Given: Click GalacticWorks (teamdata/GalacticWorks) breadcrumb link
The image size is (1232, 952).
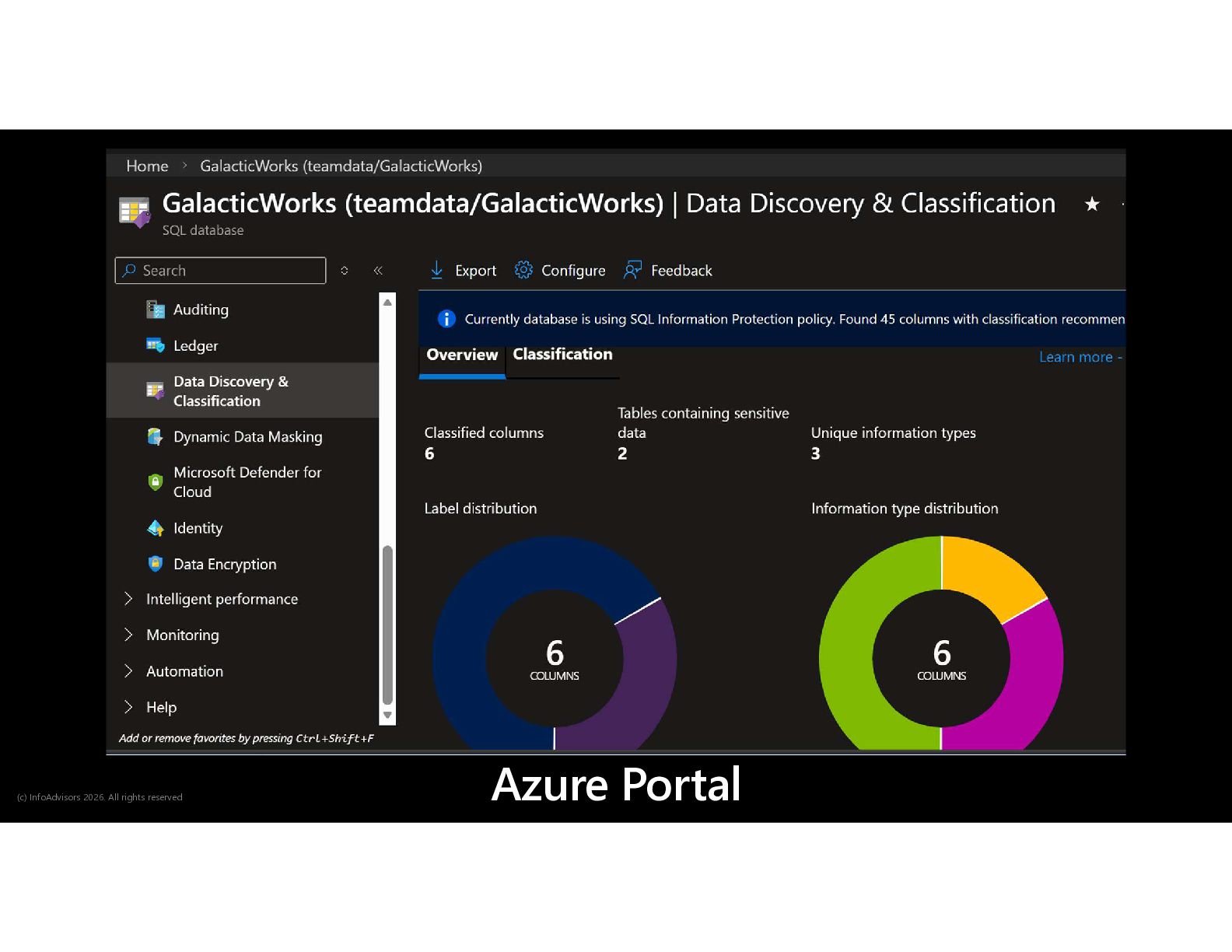Looking at the screenshot, I should [x=341, y=166].
